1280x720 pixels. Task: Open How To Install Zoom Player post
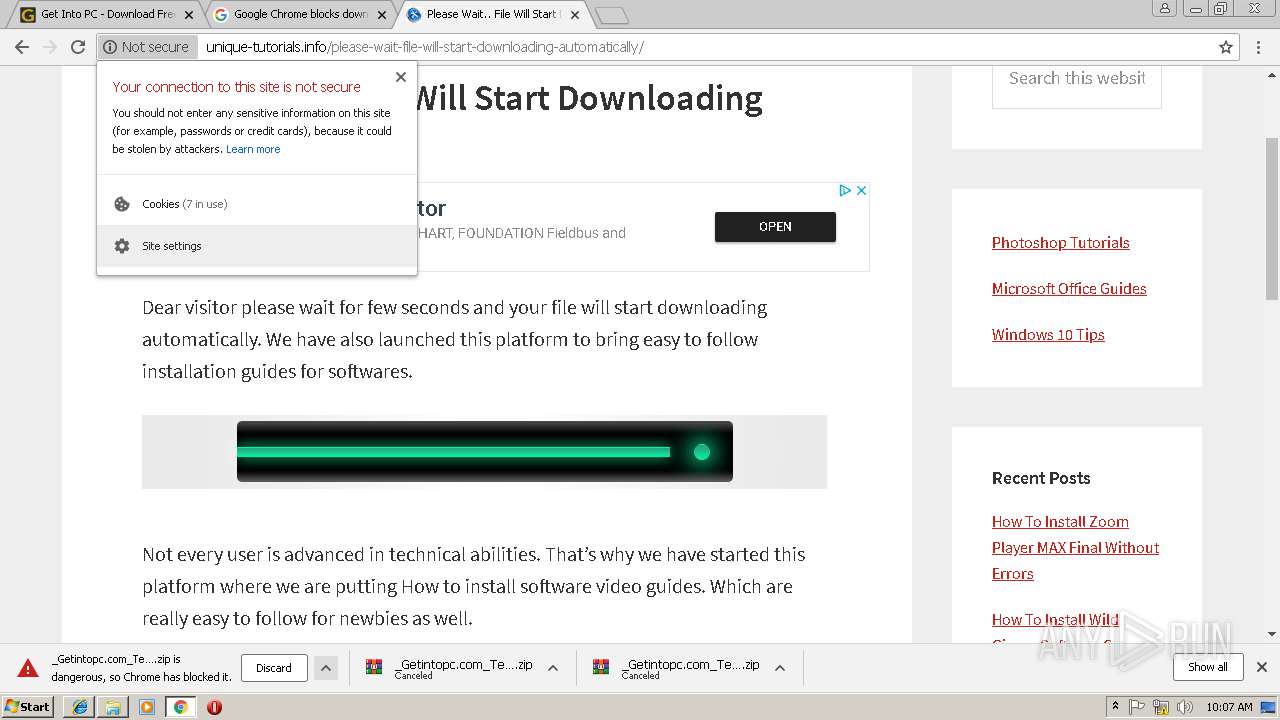[1075, 548]
